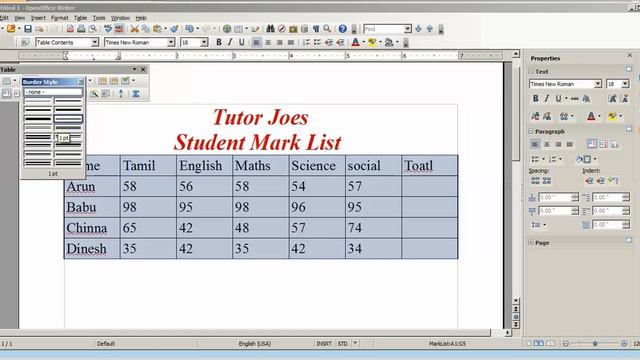Click the Sort icon in Table toolbar
The width and height of the screenshot is (640, 360).
coord(121,94)
